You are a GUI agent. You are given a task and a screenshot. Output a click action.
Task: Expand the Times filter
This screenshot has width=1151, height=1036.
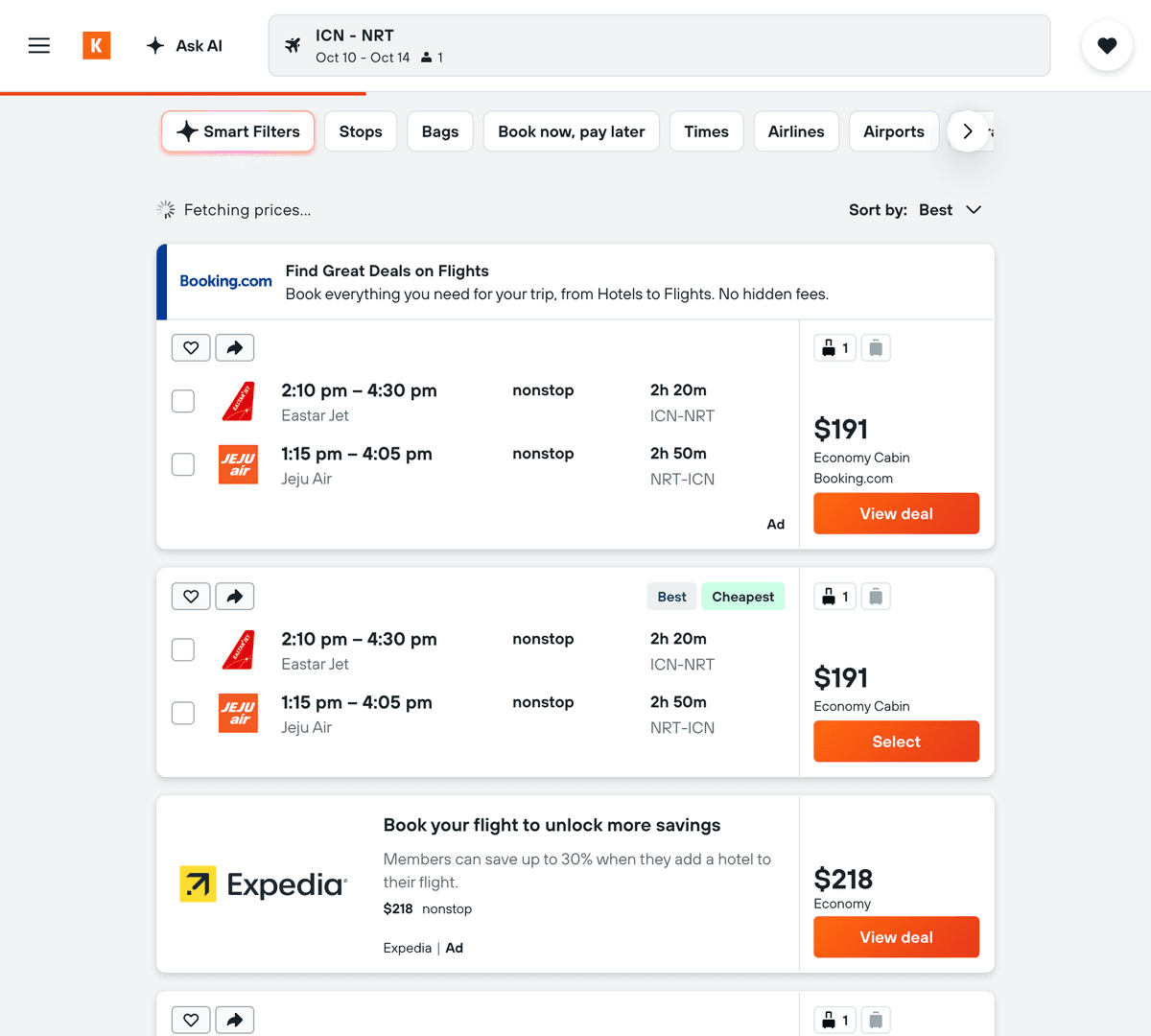[707, 131]
